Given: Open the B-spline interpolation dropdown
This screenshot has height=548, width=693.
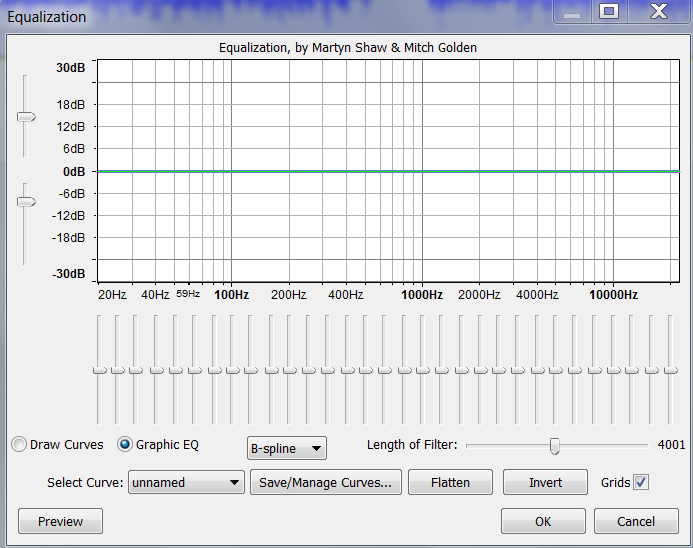Looking at the screenshot, I should click(x=286, y=448).
